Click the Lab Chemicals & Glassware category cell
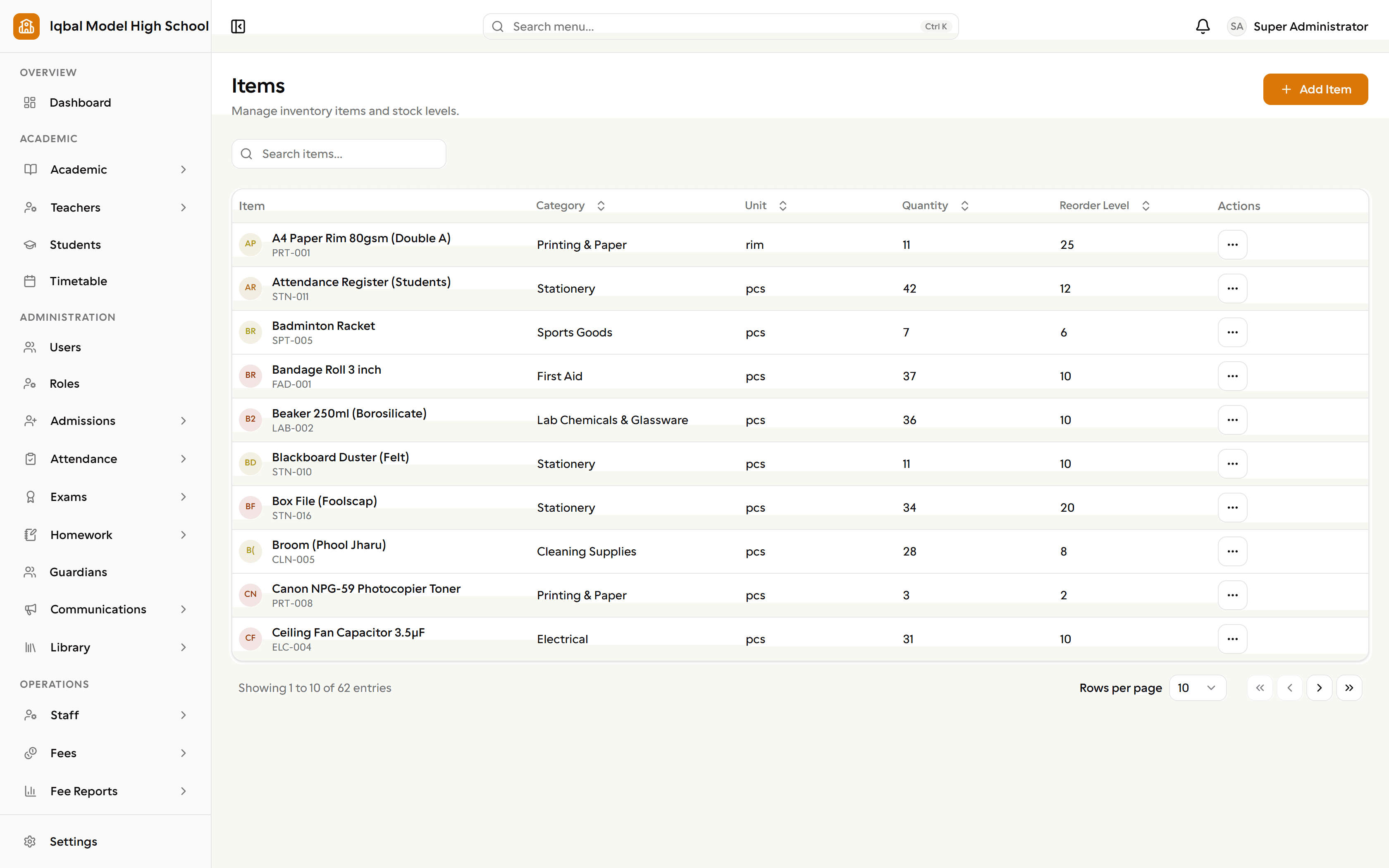The width and height of the screenshot is (1389, 868). tap(612, 420)
